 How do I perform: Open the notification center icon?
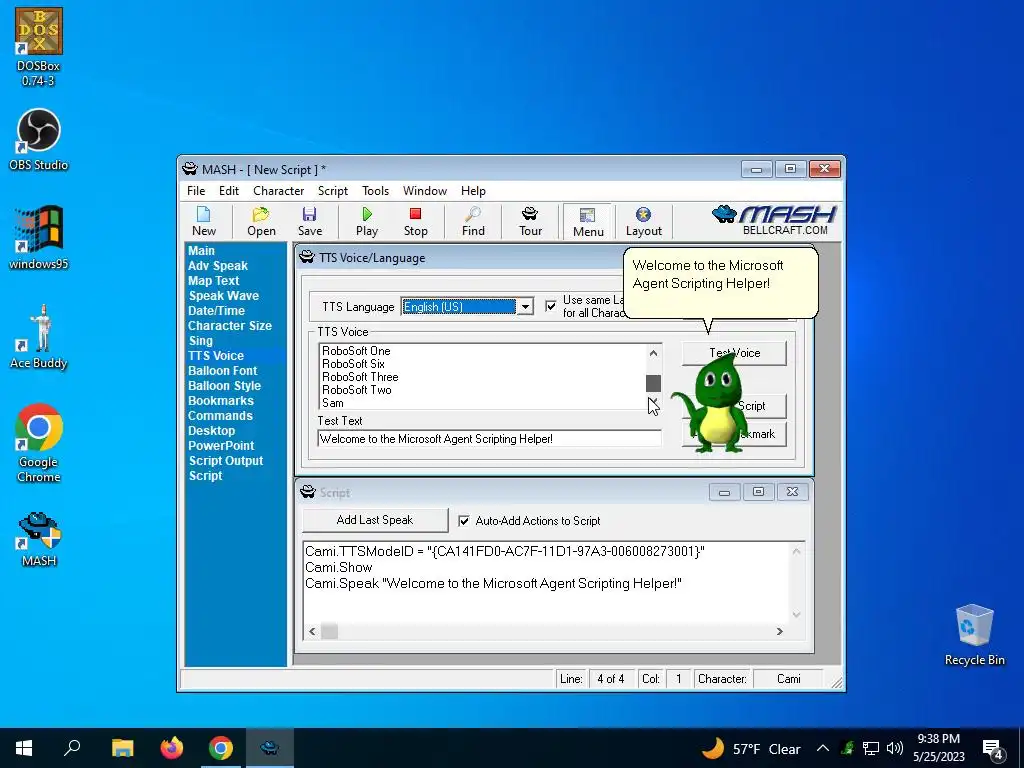tap(992, 749)
